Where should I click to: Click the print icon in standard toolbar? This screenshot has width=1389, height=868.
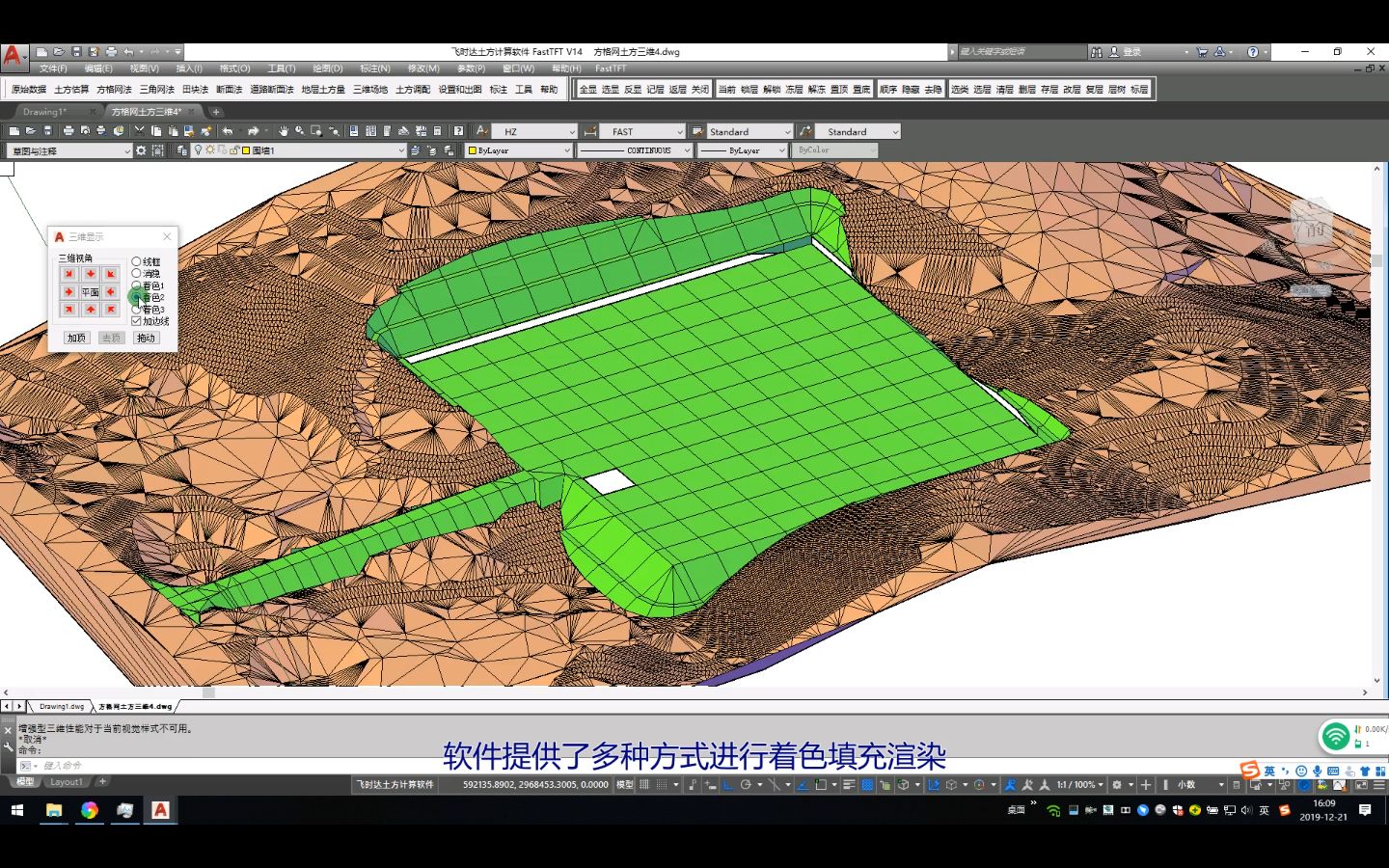(x=68, y=131)
